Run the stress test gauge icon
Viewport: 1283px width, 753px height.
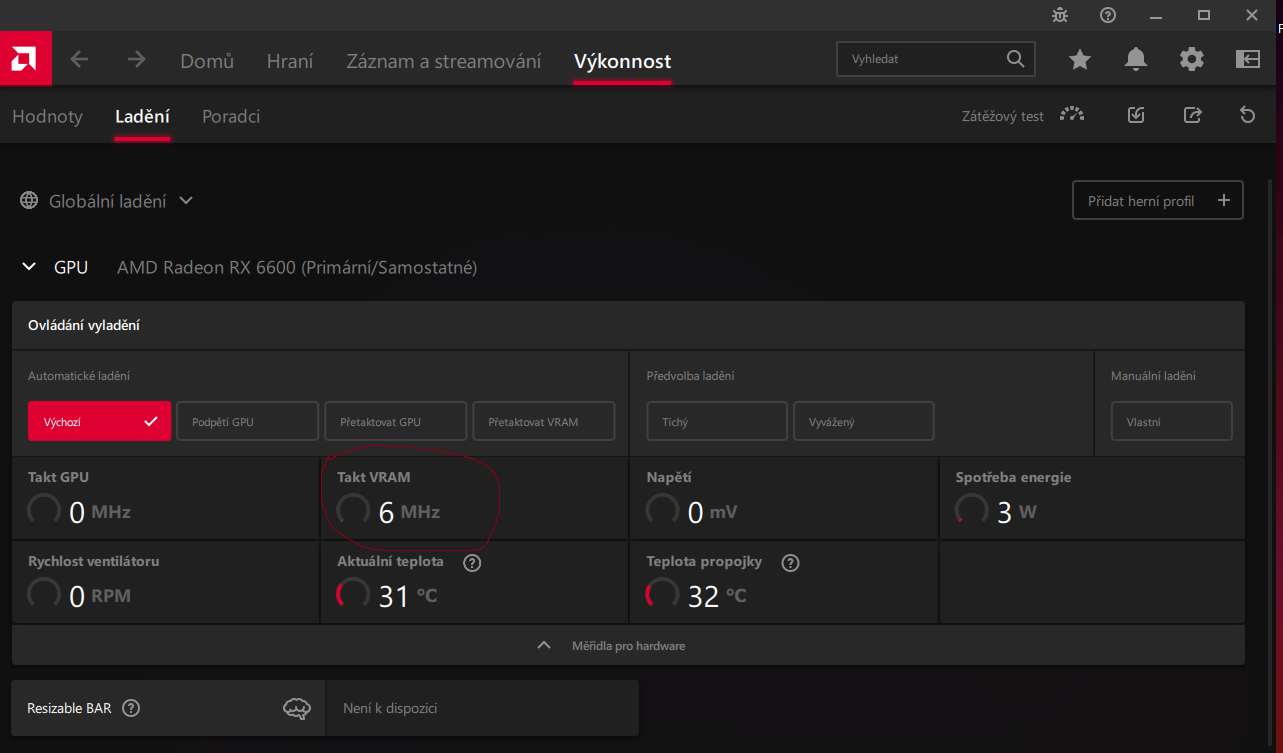1072,115
